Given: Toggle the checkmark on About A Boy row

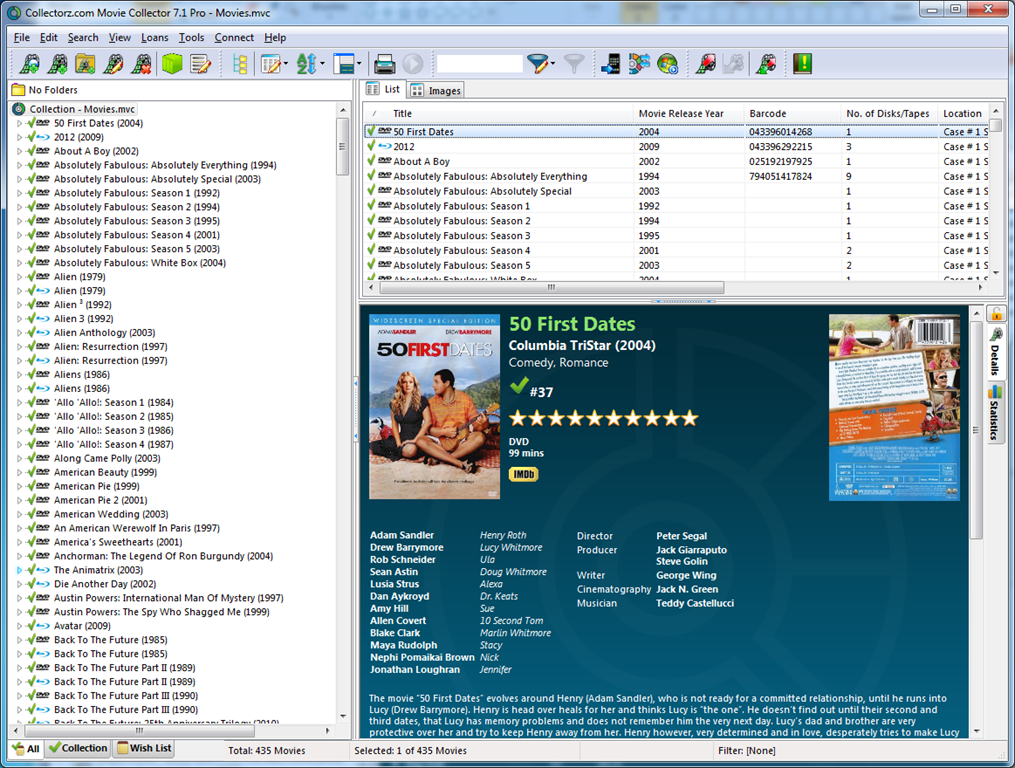Looking at the screenshot, I should [371, 161].
